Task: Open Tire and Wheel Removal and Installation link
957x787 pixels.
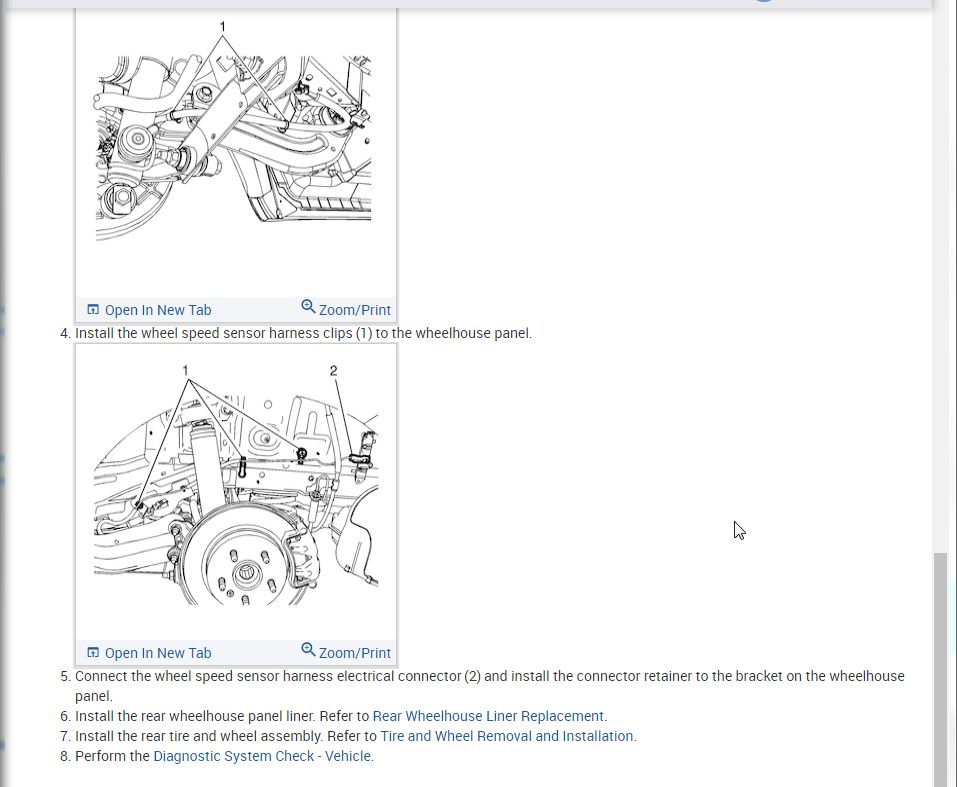Action: click(x=507, y=736)
